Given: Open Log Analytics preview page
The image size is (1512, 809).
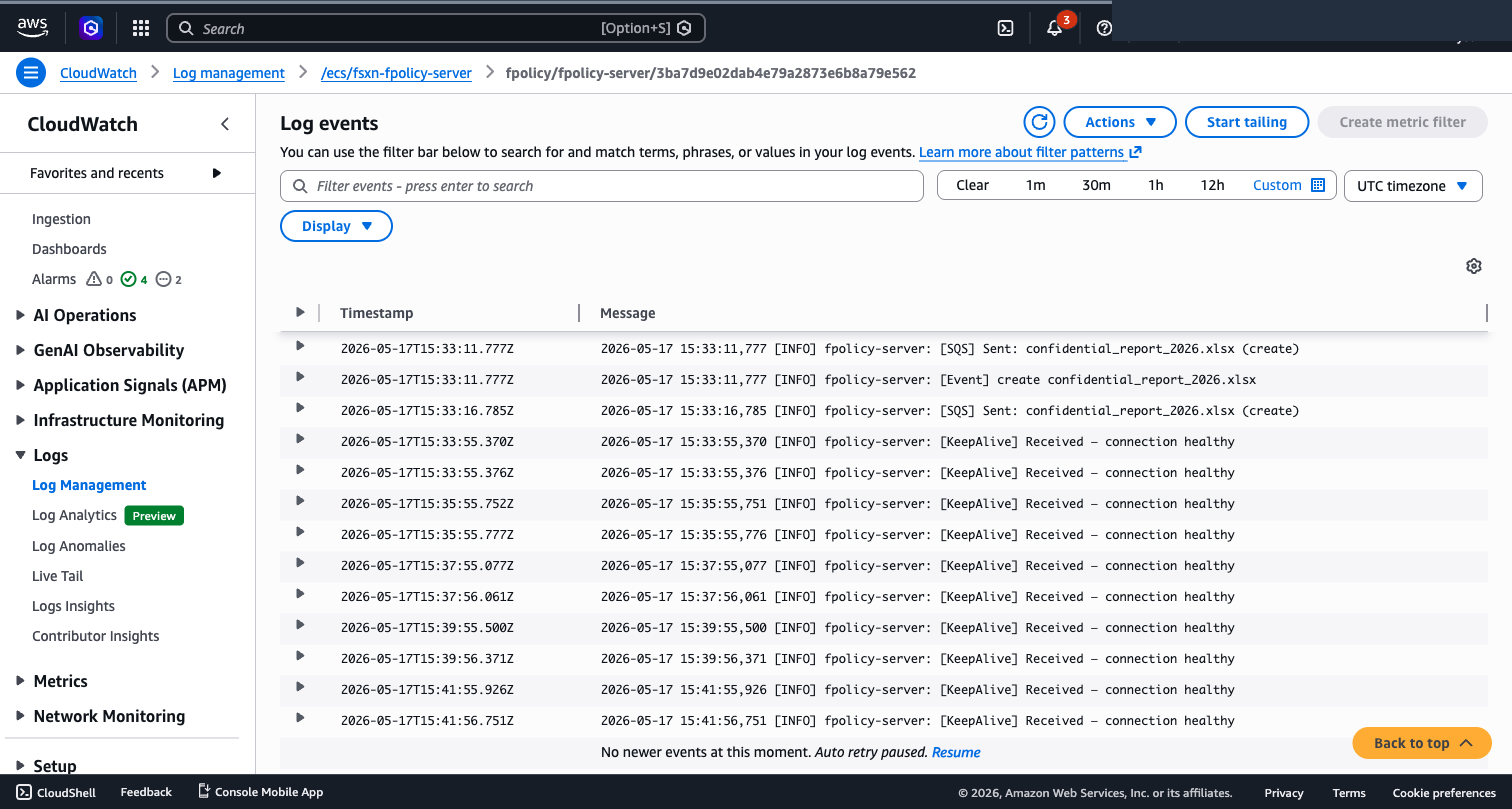Looking at the screenshot, I should coord(74,515).
